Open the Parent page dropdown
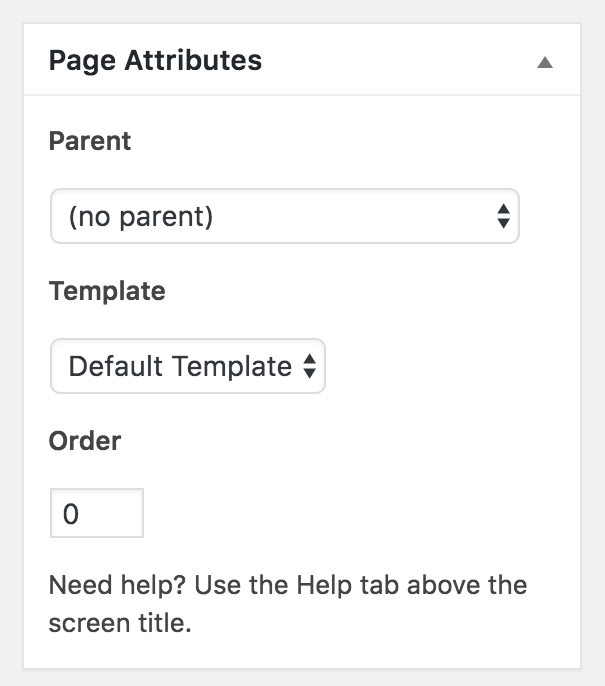This screenshot has height=686, width=605. pos(285,216)
